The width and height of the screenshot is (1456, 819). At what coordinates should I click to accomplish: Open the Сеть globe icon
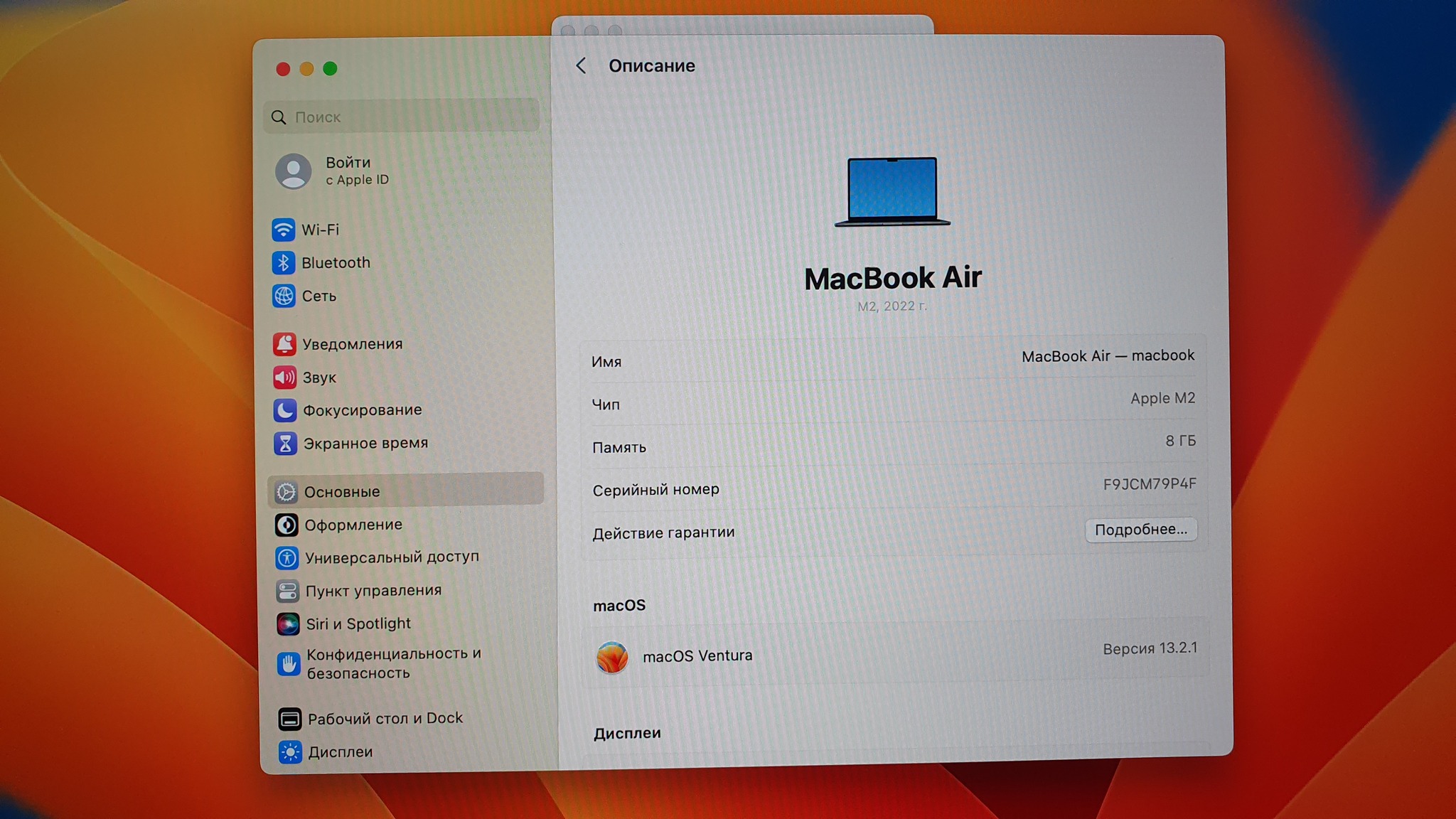click(284, 296)
